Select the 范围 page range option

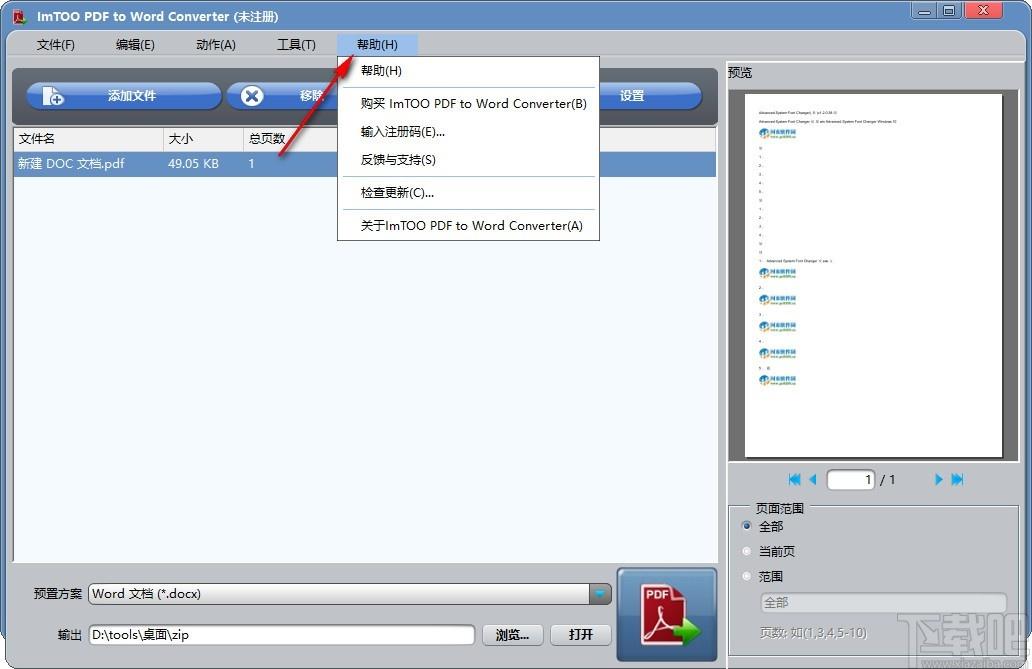click(x=746, y=576)
